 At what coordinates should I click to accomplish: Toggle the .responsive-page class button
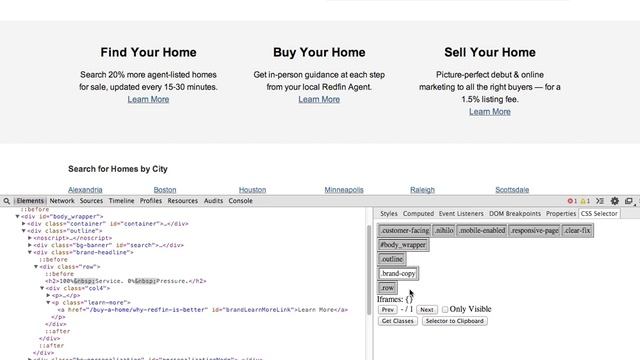534,231
